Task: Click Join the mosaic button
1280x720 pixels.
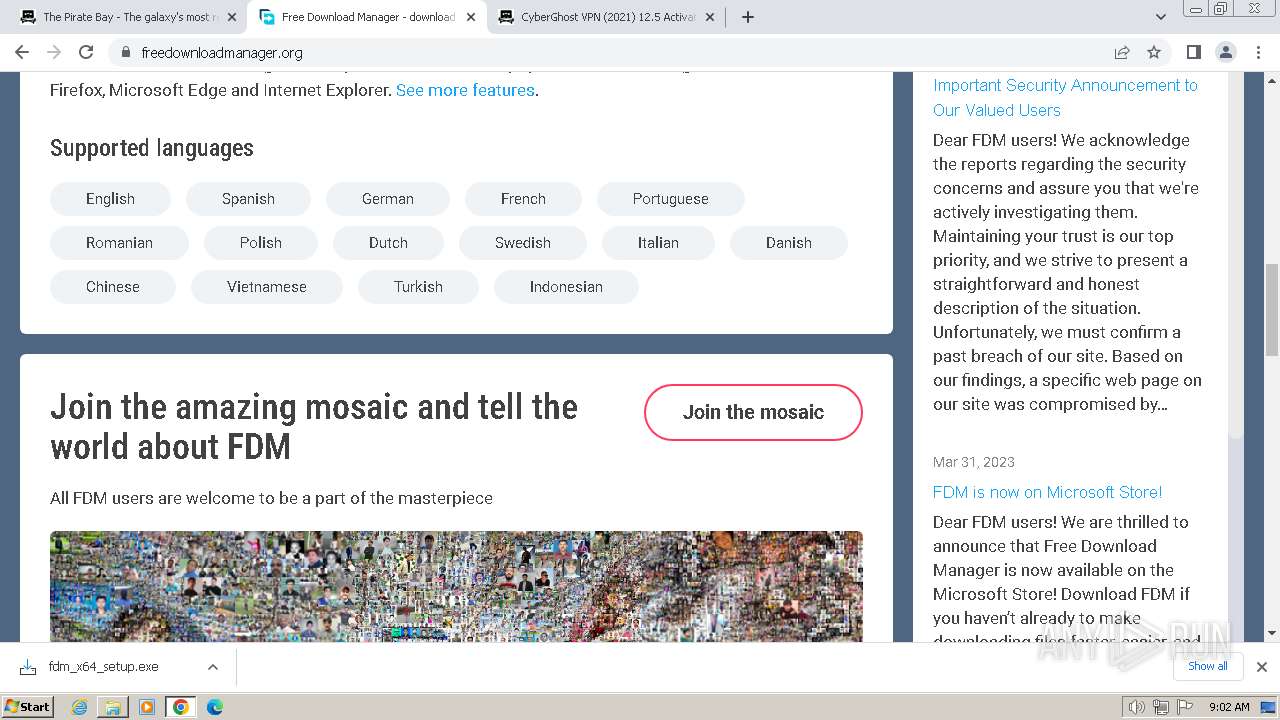Action: point(753,412)
